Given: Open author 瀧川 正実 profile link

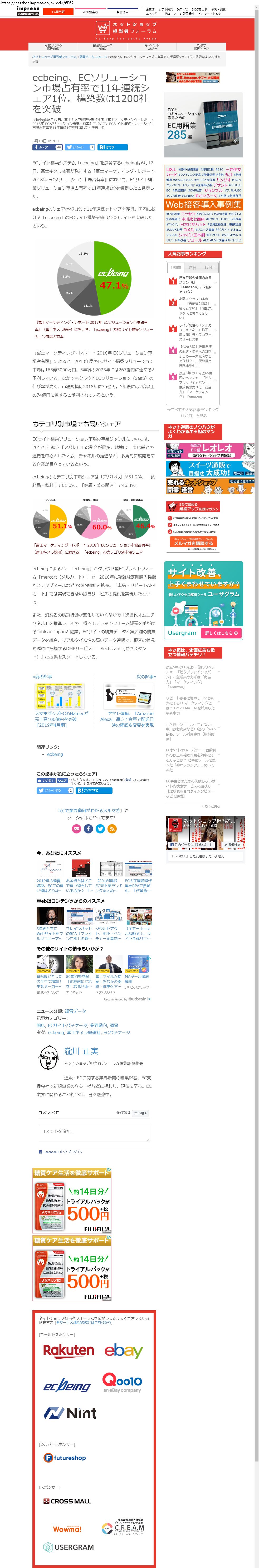Looking at the screenshot, I should point(81,1051).
